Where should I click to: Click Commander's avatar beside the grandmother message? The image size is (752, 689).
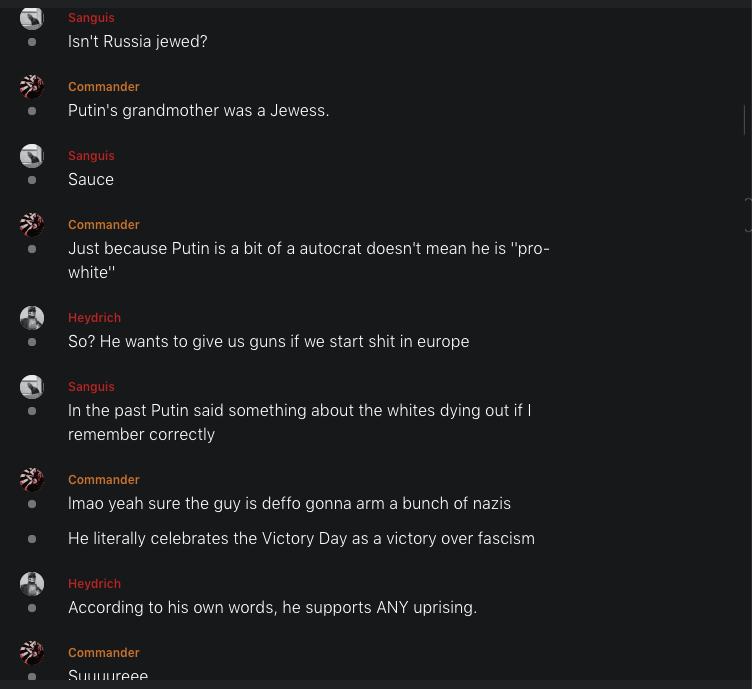(x=32, y=87)
